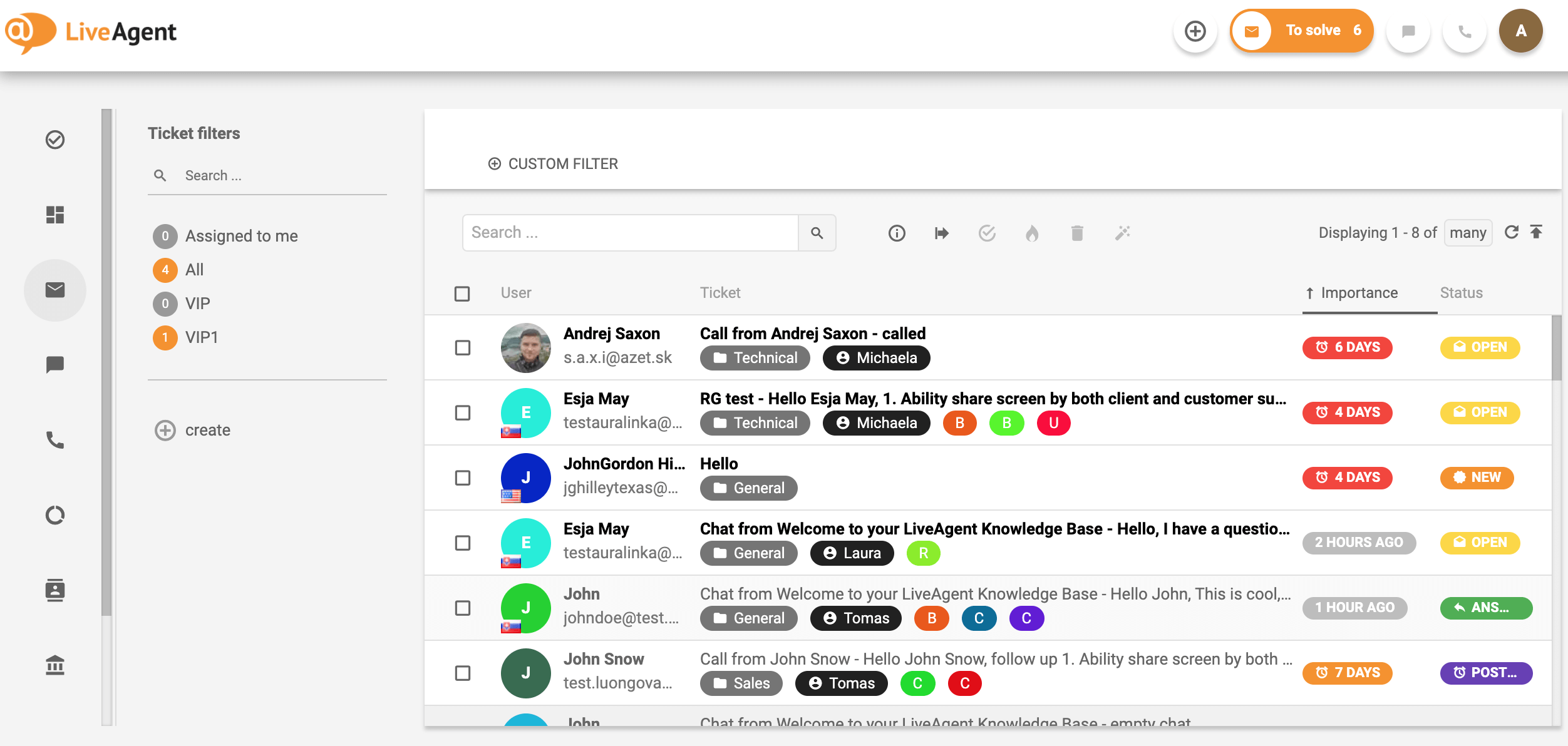Expand the CUSTOM FILTER section
Image resolution: width=1568 pixels, height=746 pixels.
[x=554, y=164]
